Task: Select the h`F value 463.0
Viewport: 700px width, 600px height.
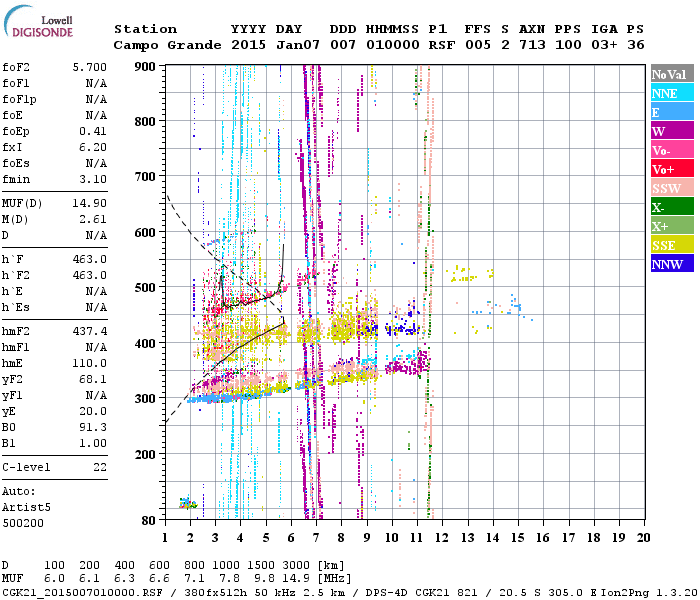Action: click(89, 259)
